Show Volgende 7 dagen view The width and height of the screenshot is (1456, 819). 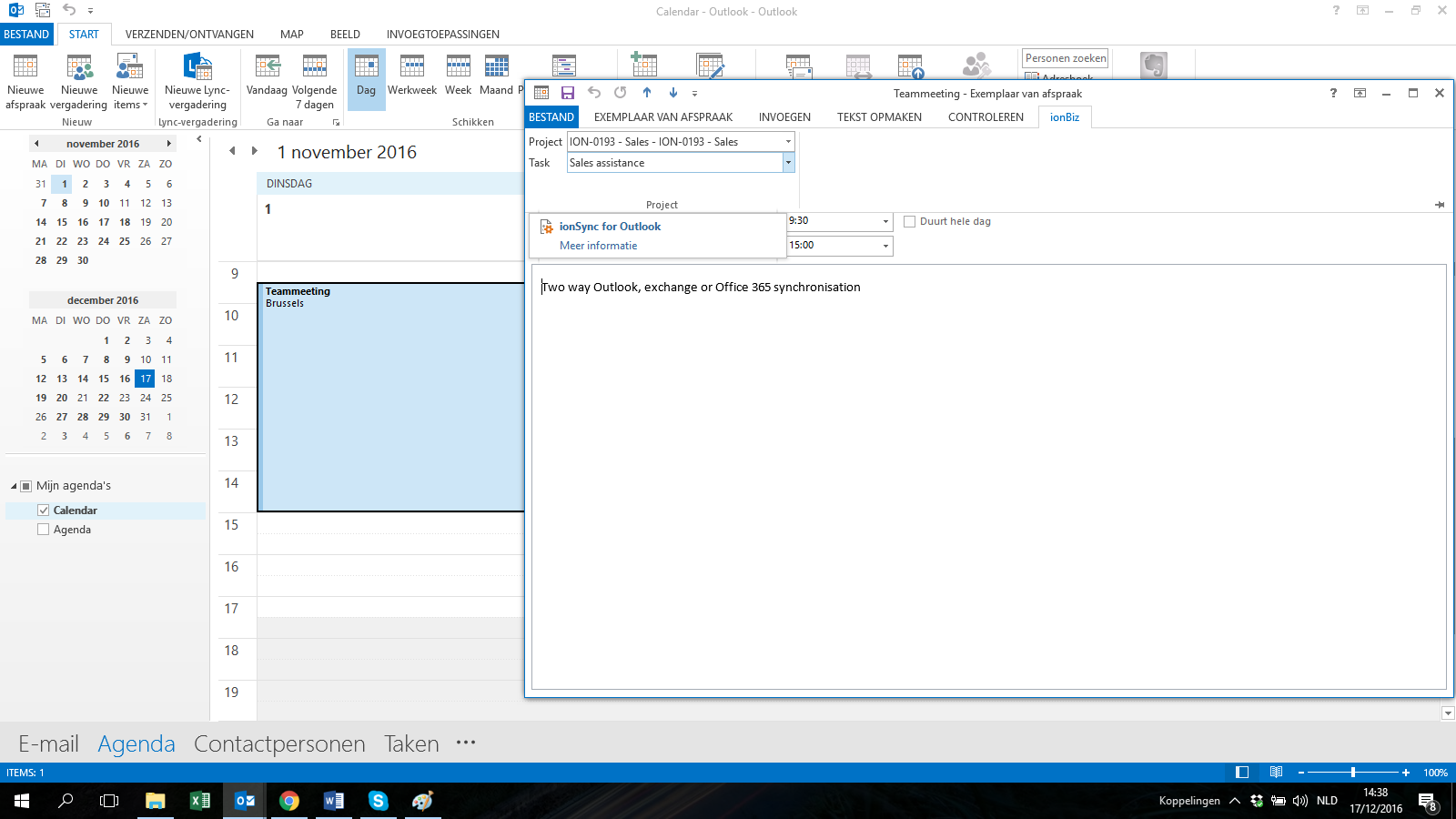coord(314,81)
